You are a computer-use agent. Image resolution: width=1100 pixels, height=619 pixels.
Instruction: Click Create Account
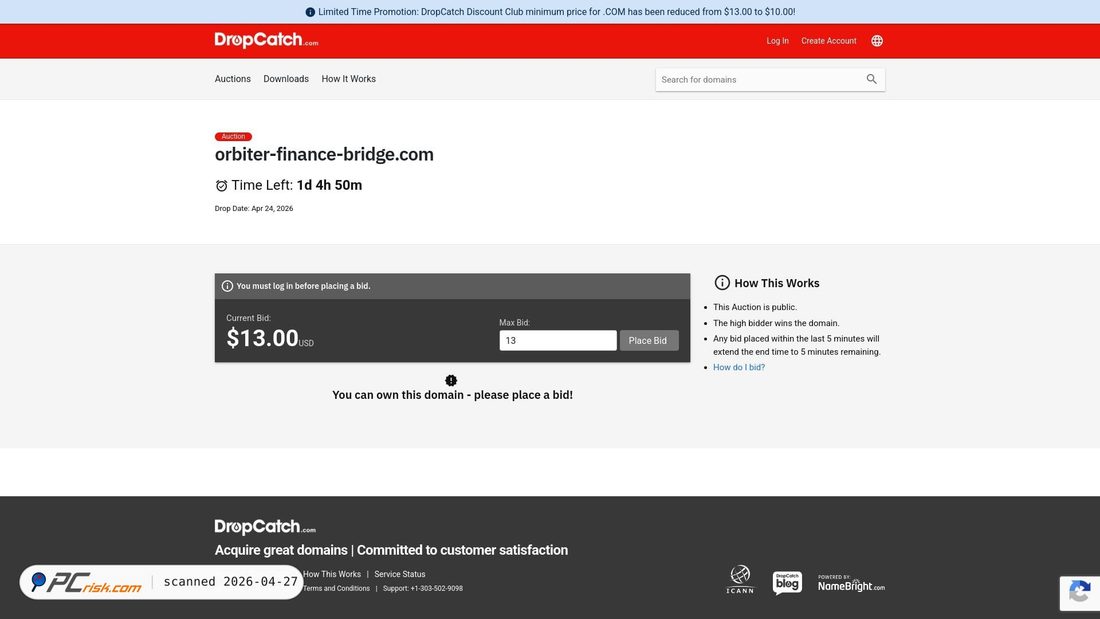[829, 41]
